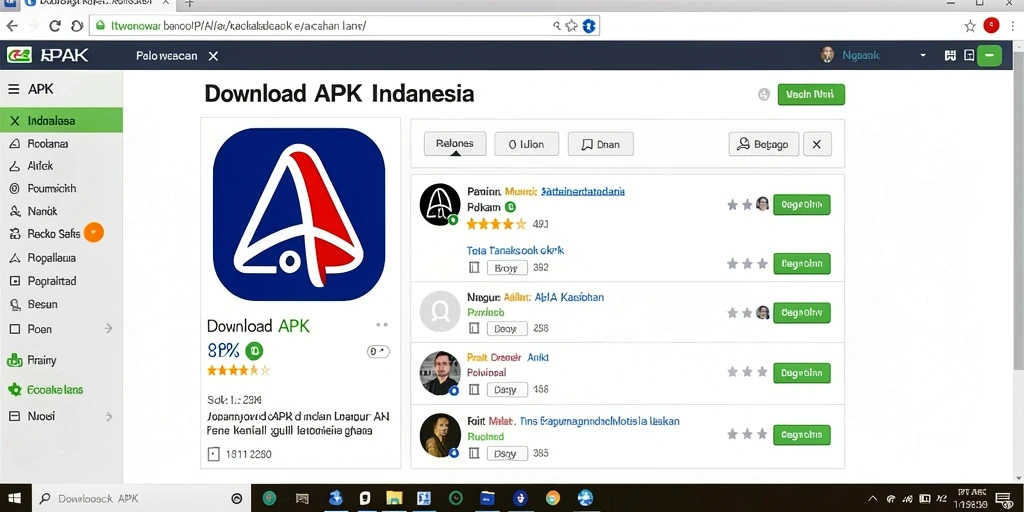Click green button in Prait Drenelr row
The width and height of the screenshot is (1024, 512).
801,373
